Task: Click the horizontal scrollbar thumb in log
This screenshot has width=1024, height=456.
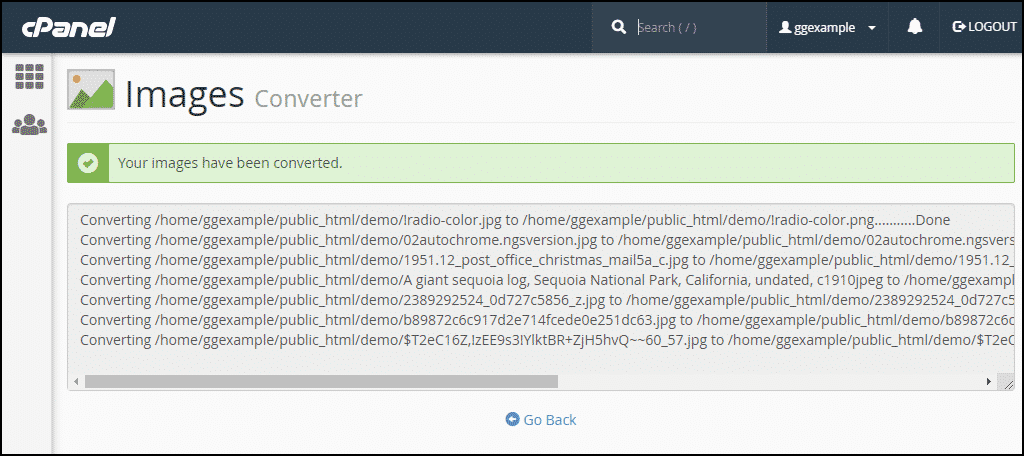Action: pyautogui.click(x=321, y=381)
